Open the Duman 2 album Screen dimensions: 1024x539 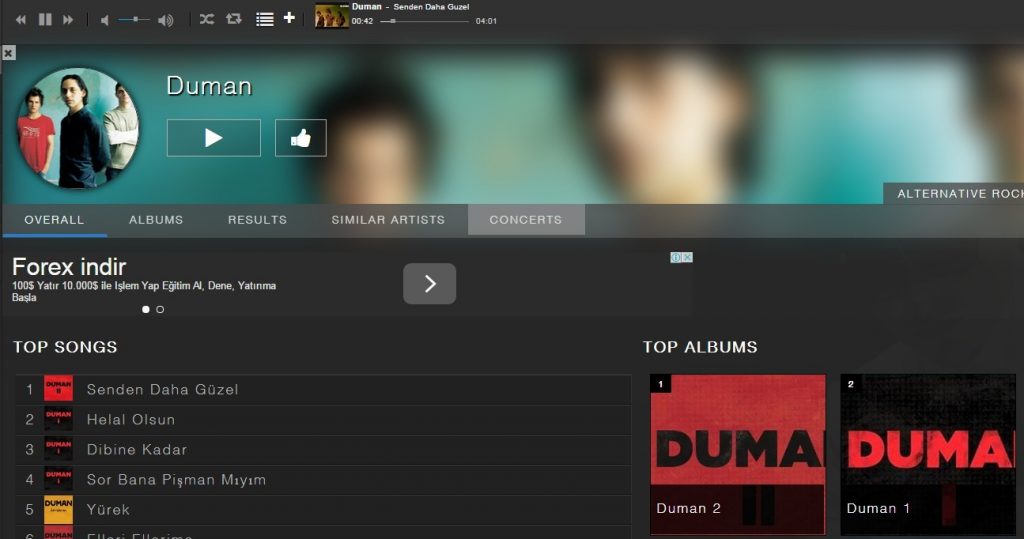pyautogui.click(x=738, y=455)
